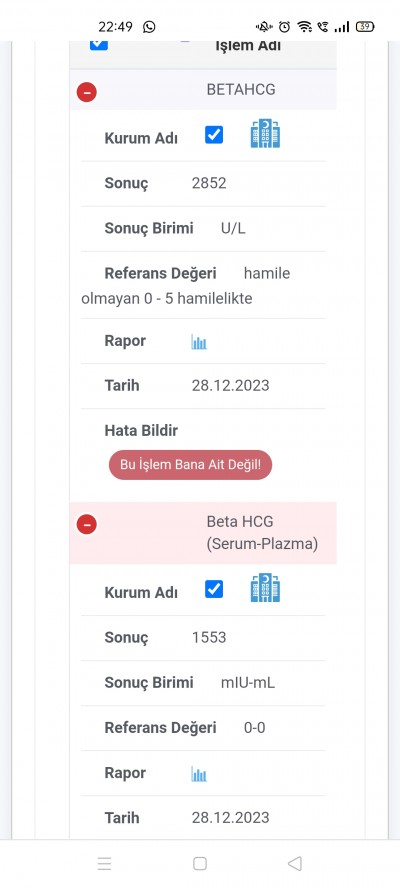Screen dimensions: 400x888
Task: Collapse the Beta HCG (Serum-Plazma) row
Action: tap(87, 524)
